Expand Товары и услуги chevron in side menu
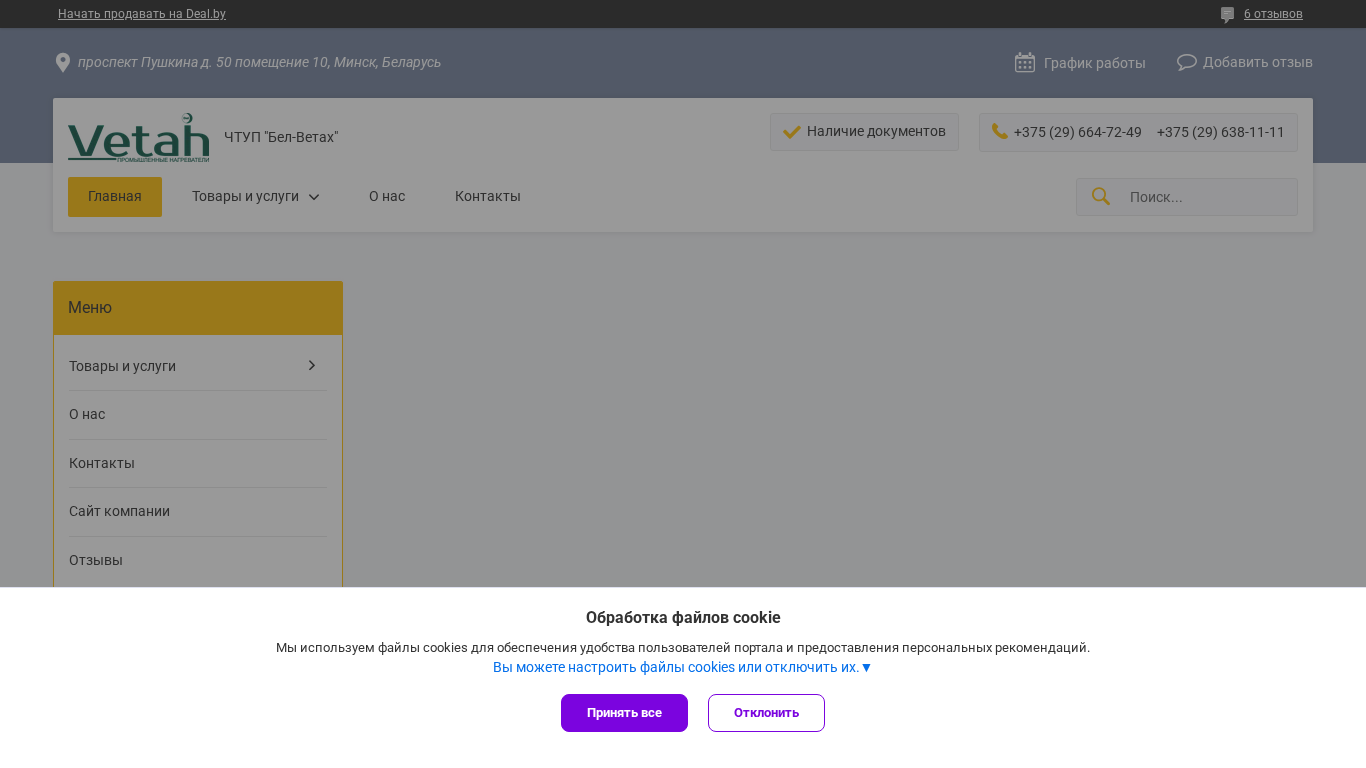Screen dimensions: 1366x768 312,366
